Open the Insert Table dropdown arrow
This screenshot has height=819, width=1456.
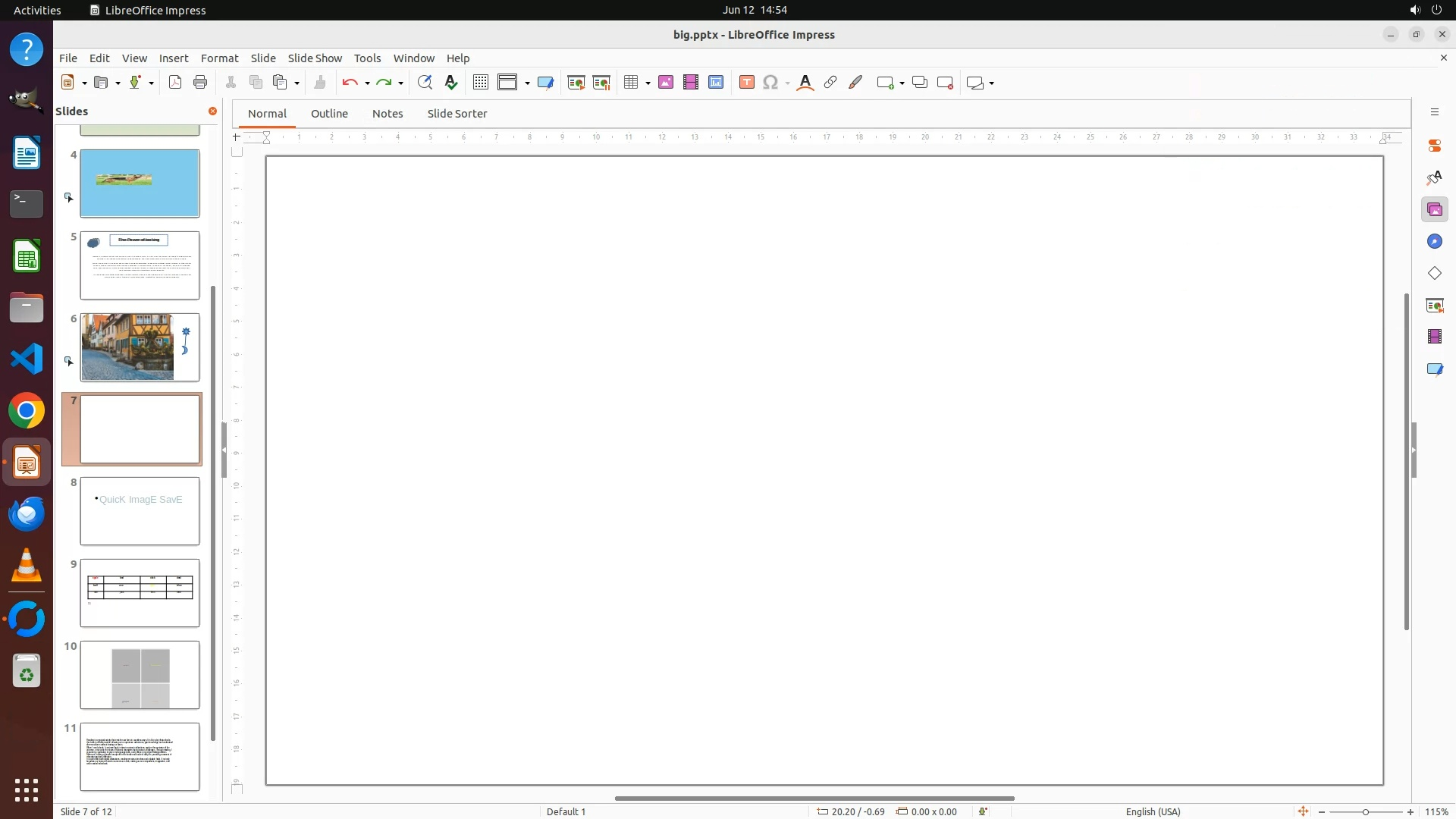coord(648,83)
